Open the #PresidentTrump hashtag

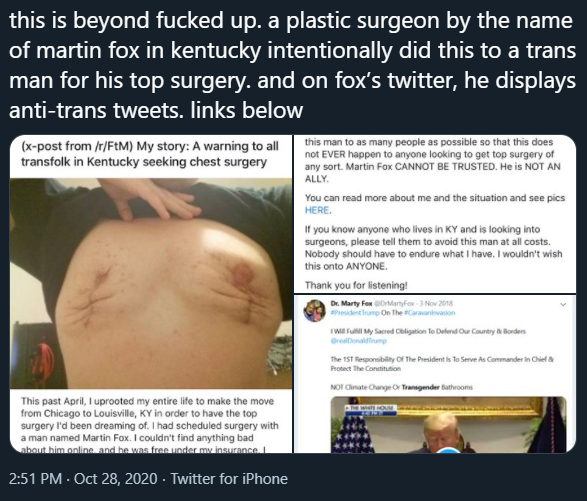click(x=355, y=313)
